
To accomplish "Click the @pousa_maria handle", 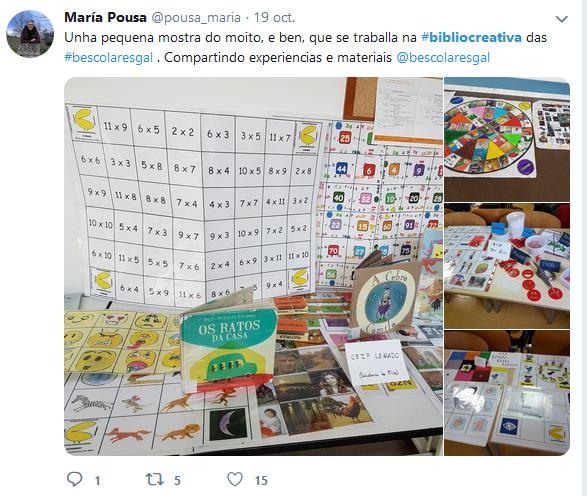I will tap(196, 18).
